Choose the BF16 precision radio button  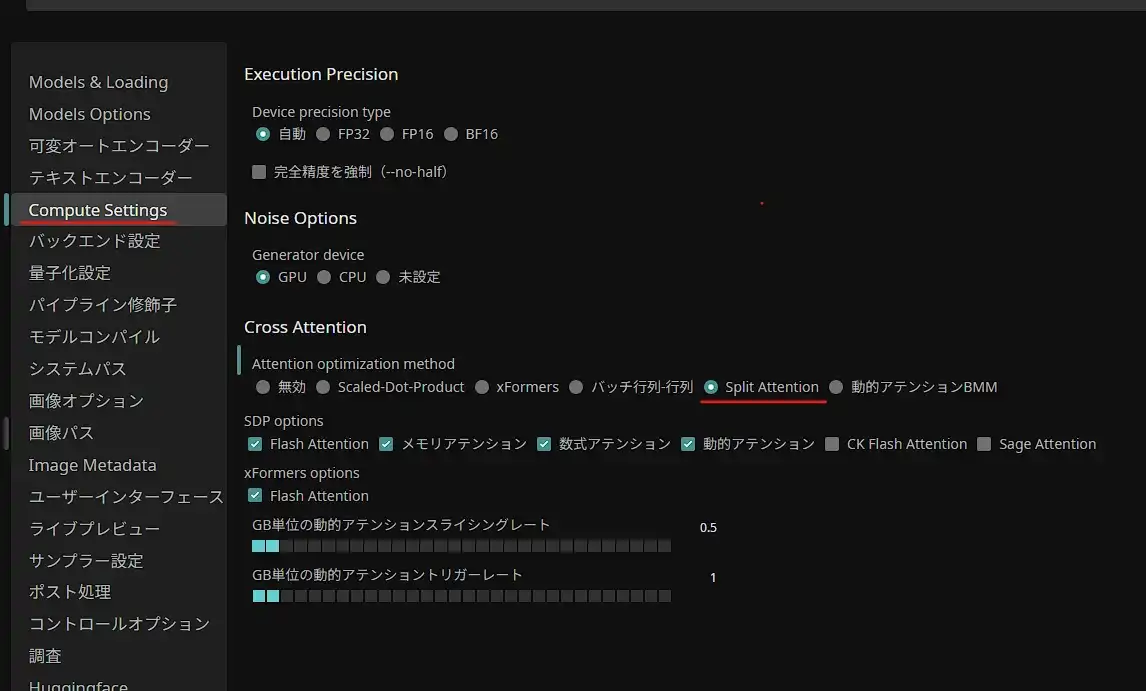click(x=451, y=134)
